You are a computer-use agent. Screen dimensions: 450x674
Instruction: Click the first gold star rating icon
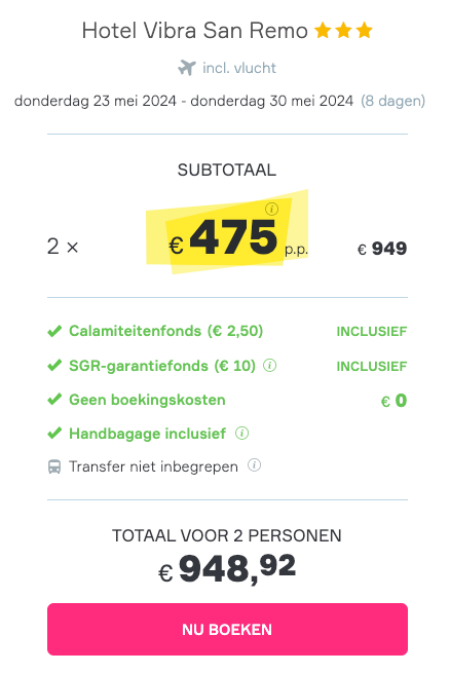point(322,31)
